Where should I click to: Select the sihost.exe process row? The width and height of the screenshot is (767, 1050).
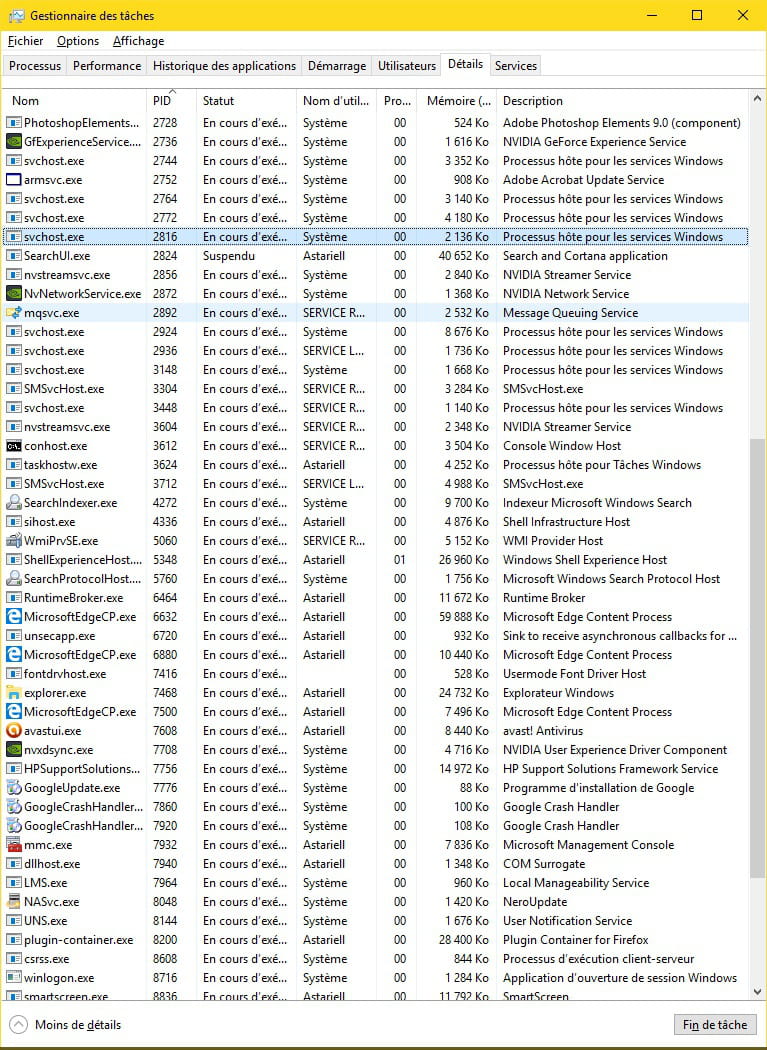coord(375,522)
